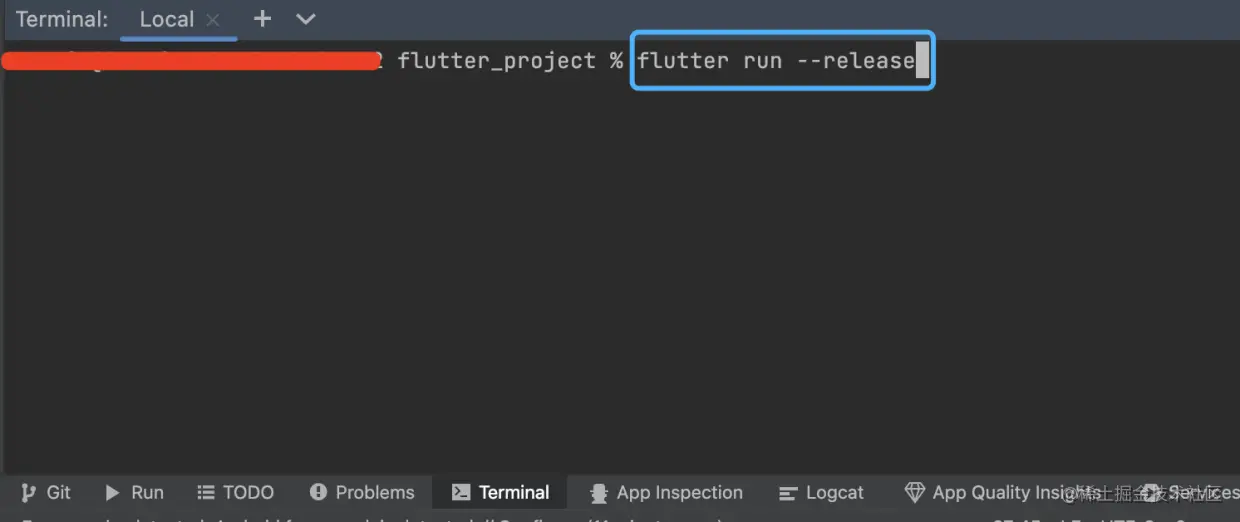1240x522 pixels.
Task: Open the Git tool window icon
Action: coord(29,492)
